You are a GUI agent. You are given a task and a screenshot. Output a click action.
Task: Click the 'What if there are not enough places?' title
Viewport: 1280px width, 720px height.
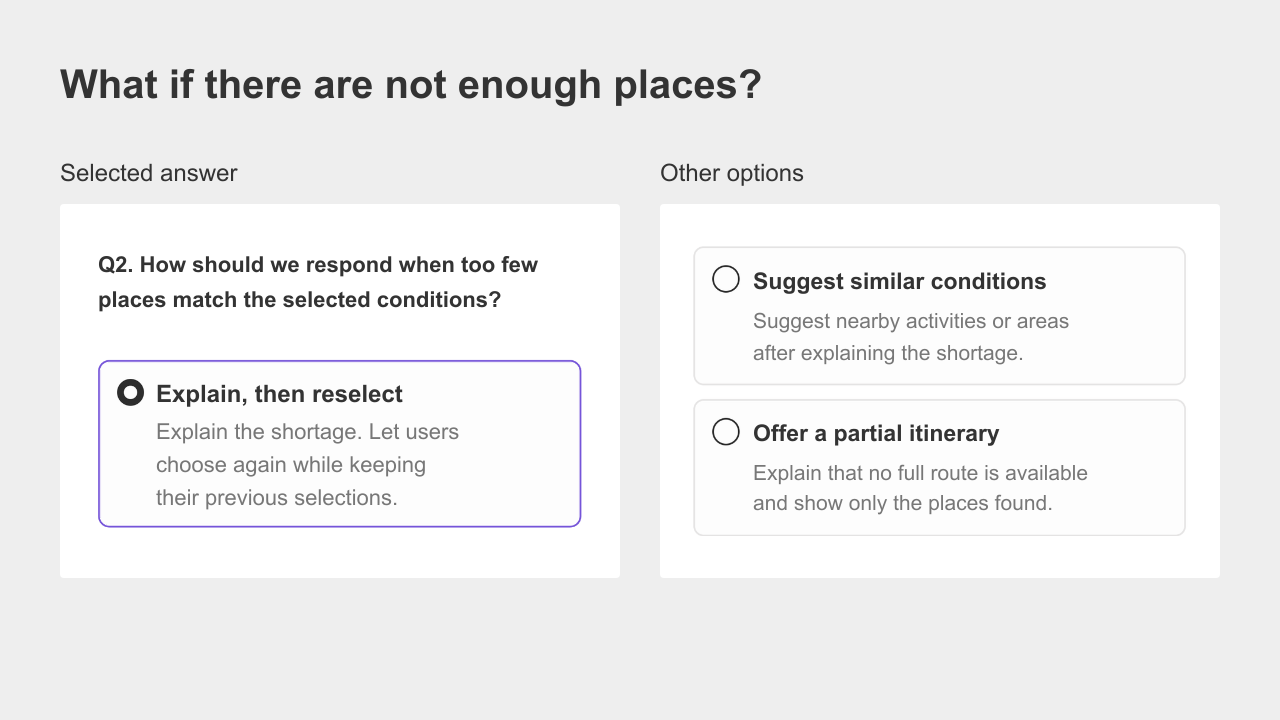pos(411,85)
